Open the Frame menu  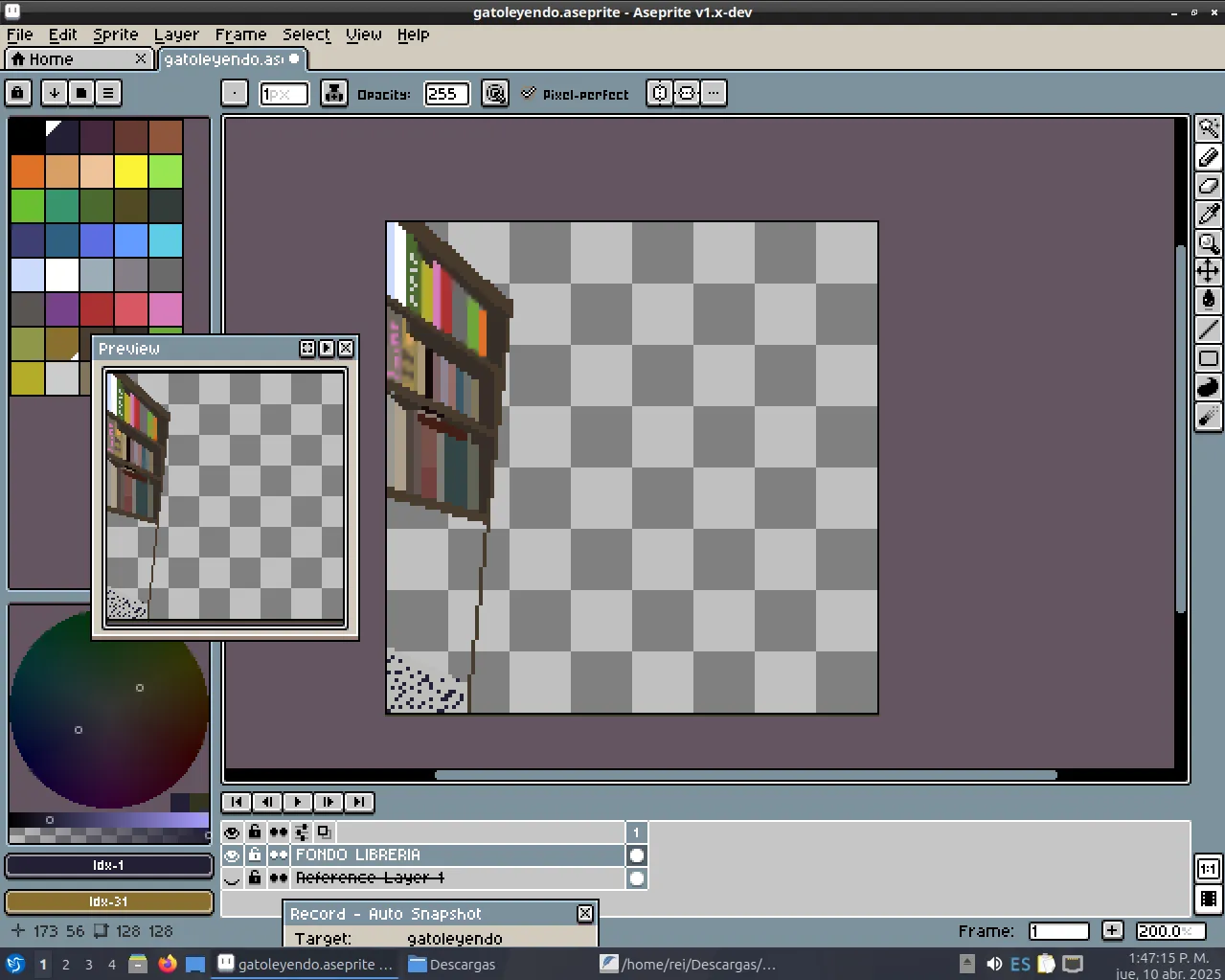(x=240, y=34)
